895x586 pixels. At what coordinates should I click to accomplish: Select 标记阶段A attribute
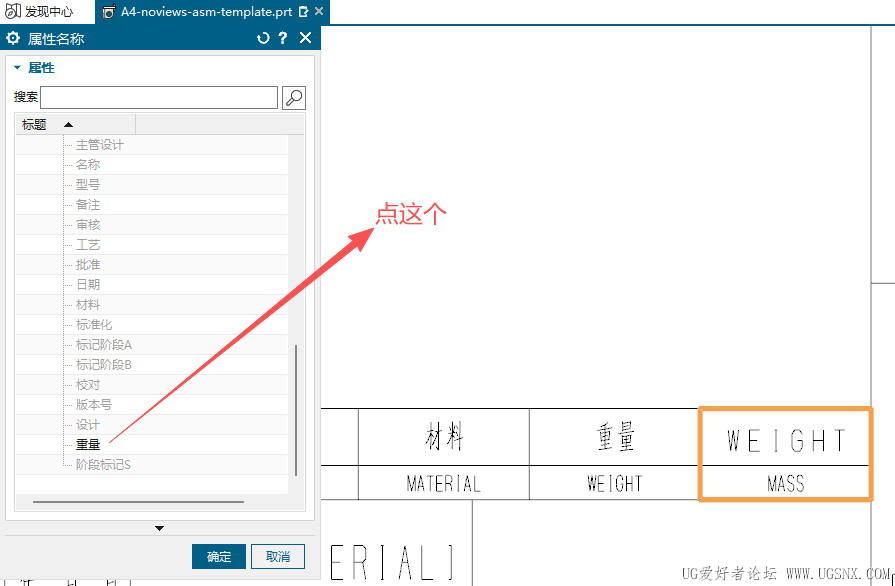click(x=103, y=345)
